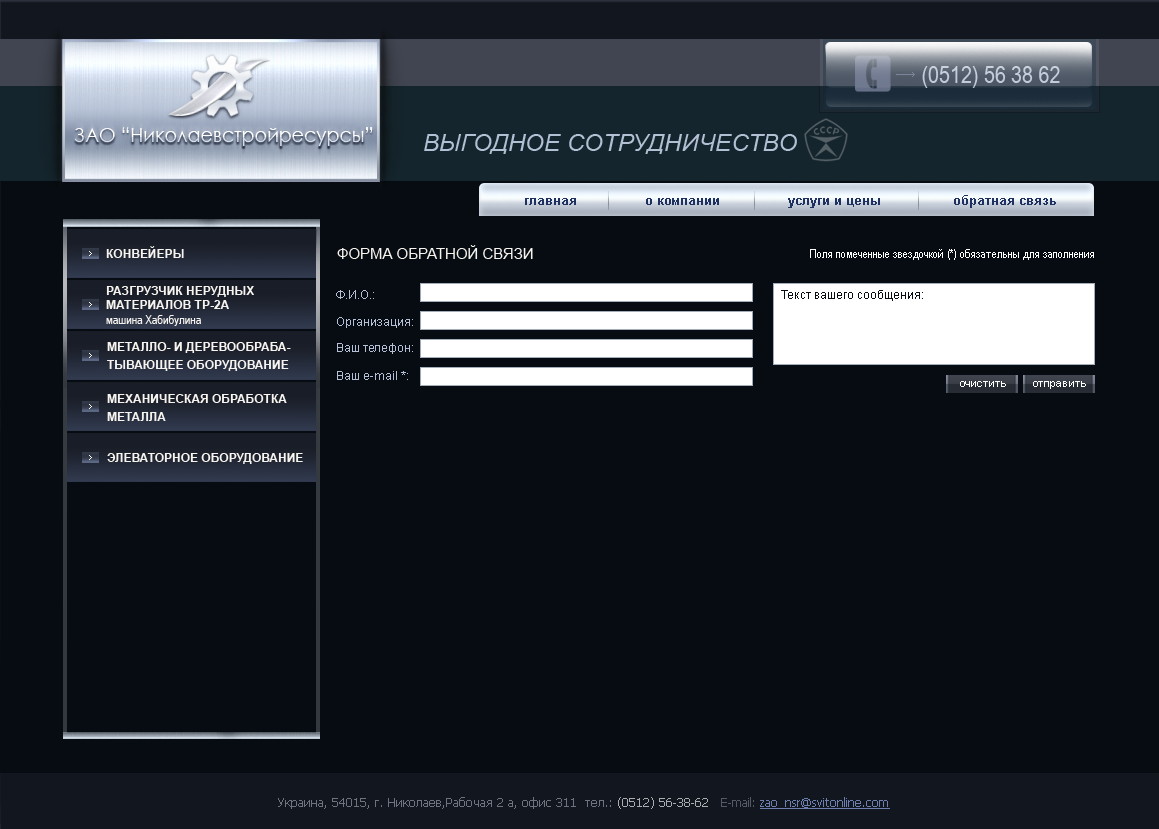Click arrow icon beside Механическая обработка металла
Viewport: 1159px width, 829px height.
click(90, 407)
